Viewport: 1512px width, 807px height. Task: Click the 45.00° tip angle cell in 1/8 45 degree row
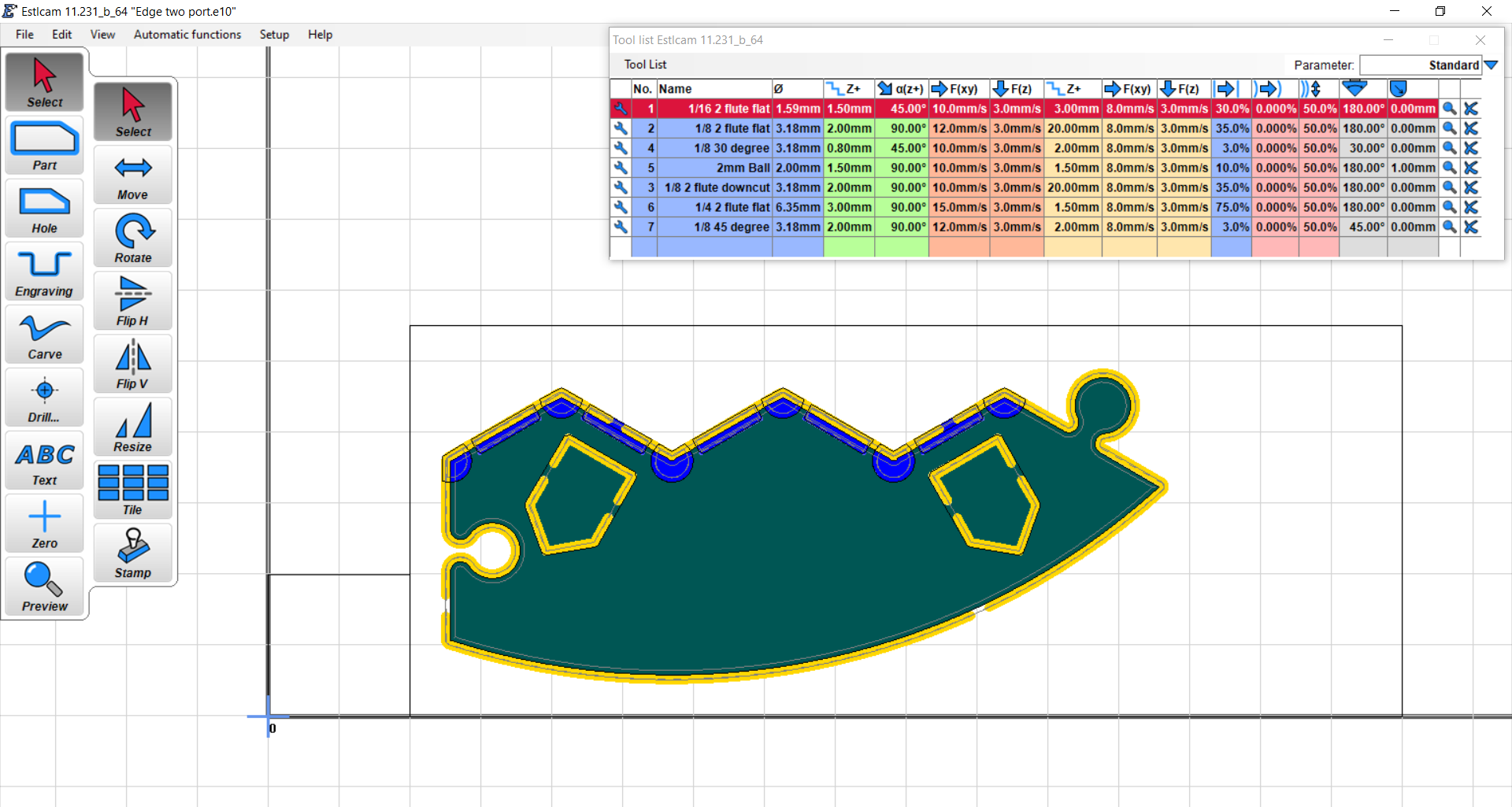click(x=1363, y=227)
